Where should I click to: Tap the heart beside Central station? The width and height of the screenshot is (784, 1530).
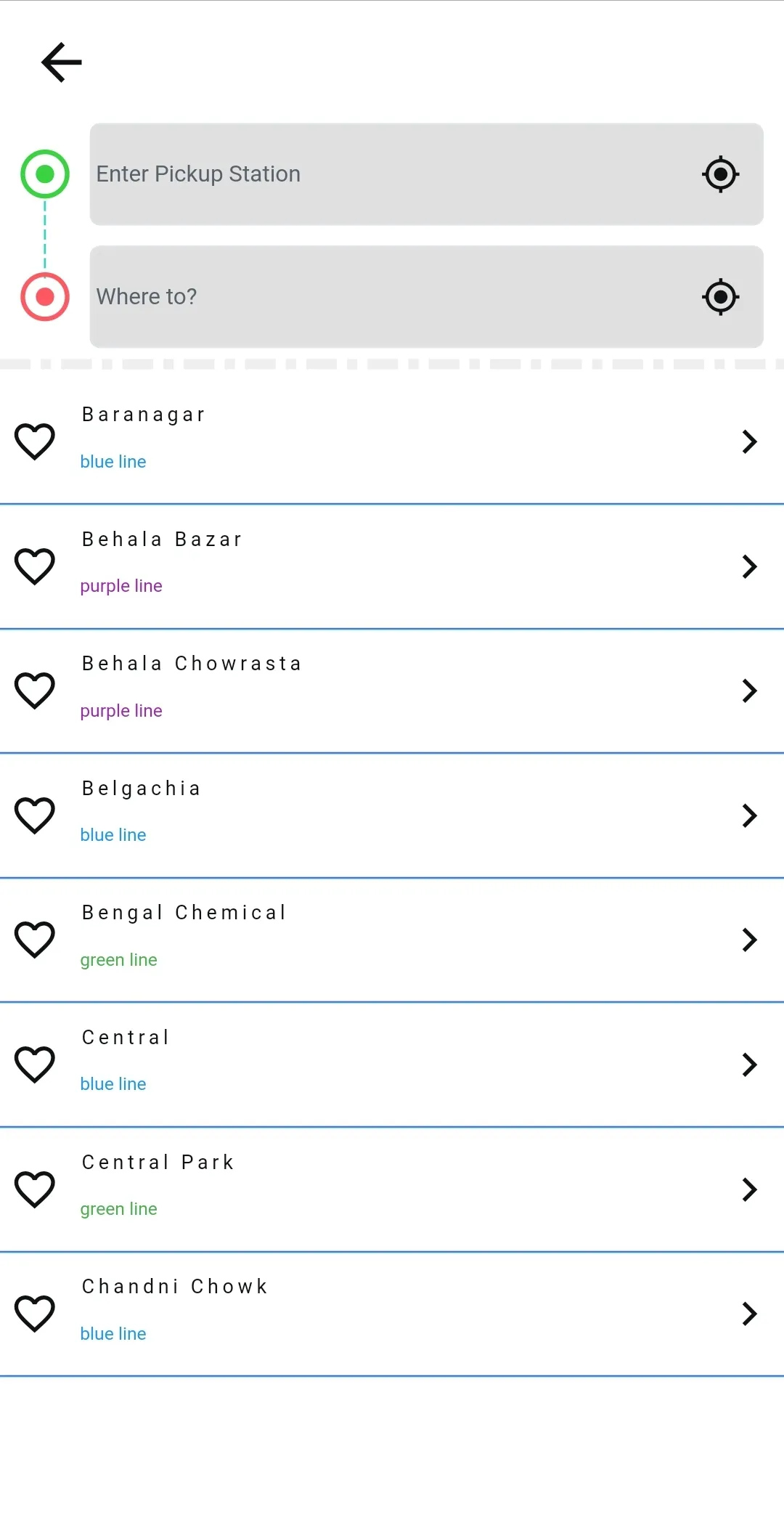point(35,1065)
